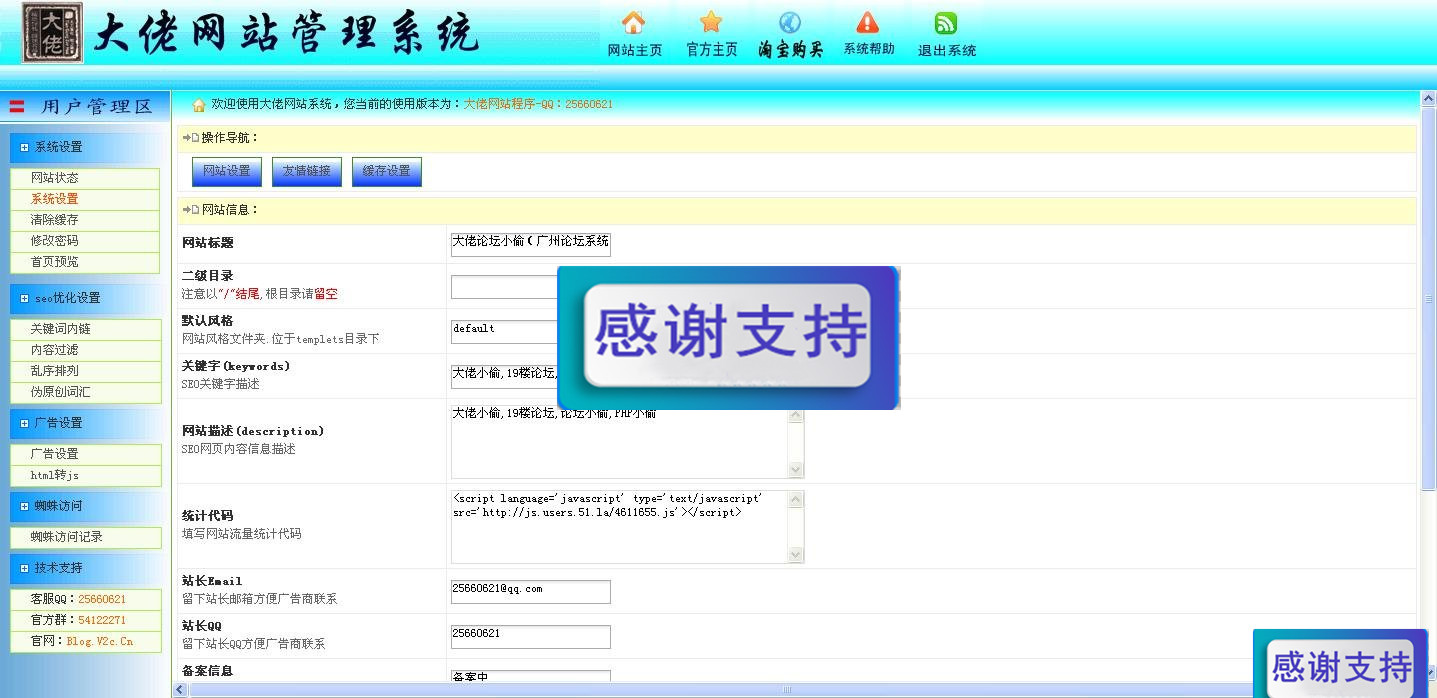
Task: Go to 官方主页 via the star icon
Action: click(711, 22)
